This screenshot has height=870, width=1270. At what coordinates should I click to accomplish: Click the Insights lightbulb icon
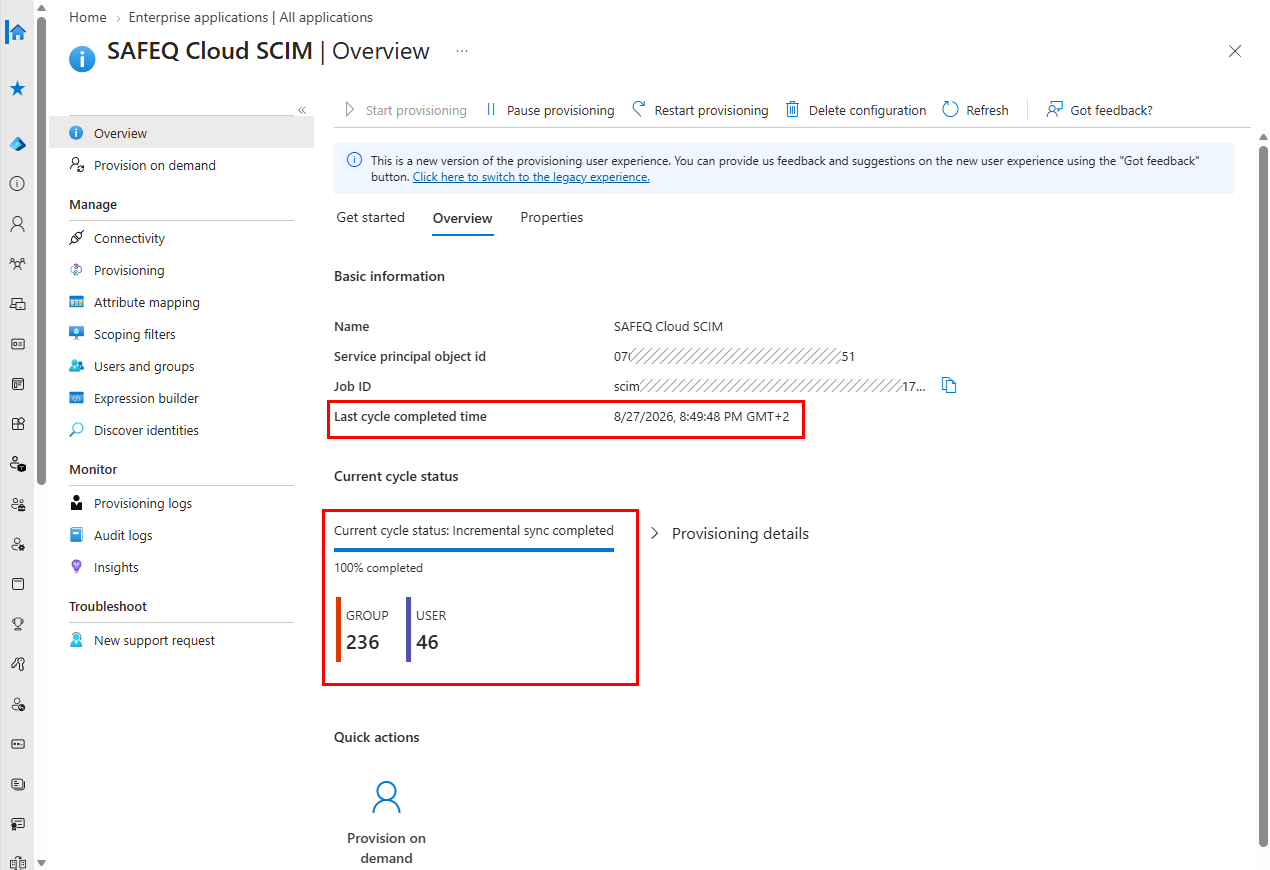tap(76, 567)
